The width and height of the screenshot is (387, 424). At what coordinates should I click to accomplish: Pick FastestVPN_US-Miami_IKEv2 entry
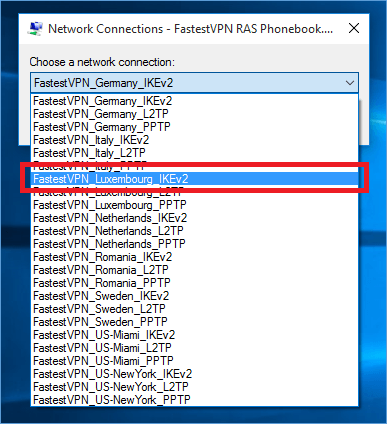[x=194, y=335]
